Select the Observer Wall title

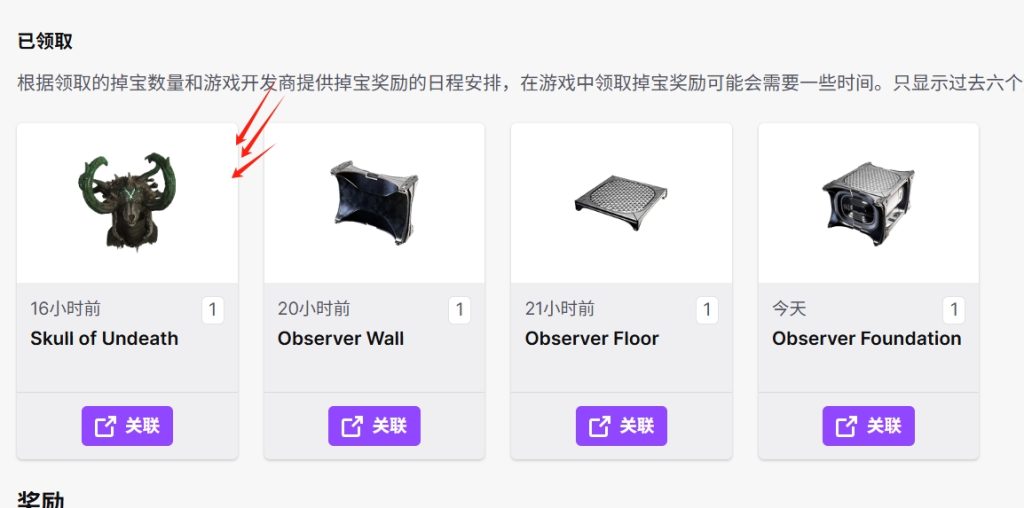coord(341,338)
